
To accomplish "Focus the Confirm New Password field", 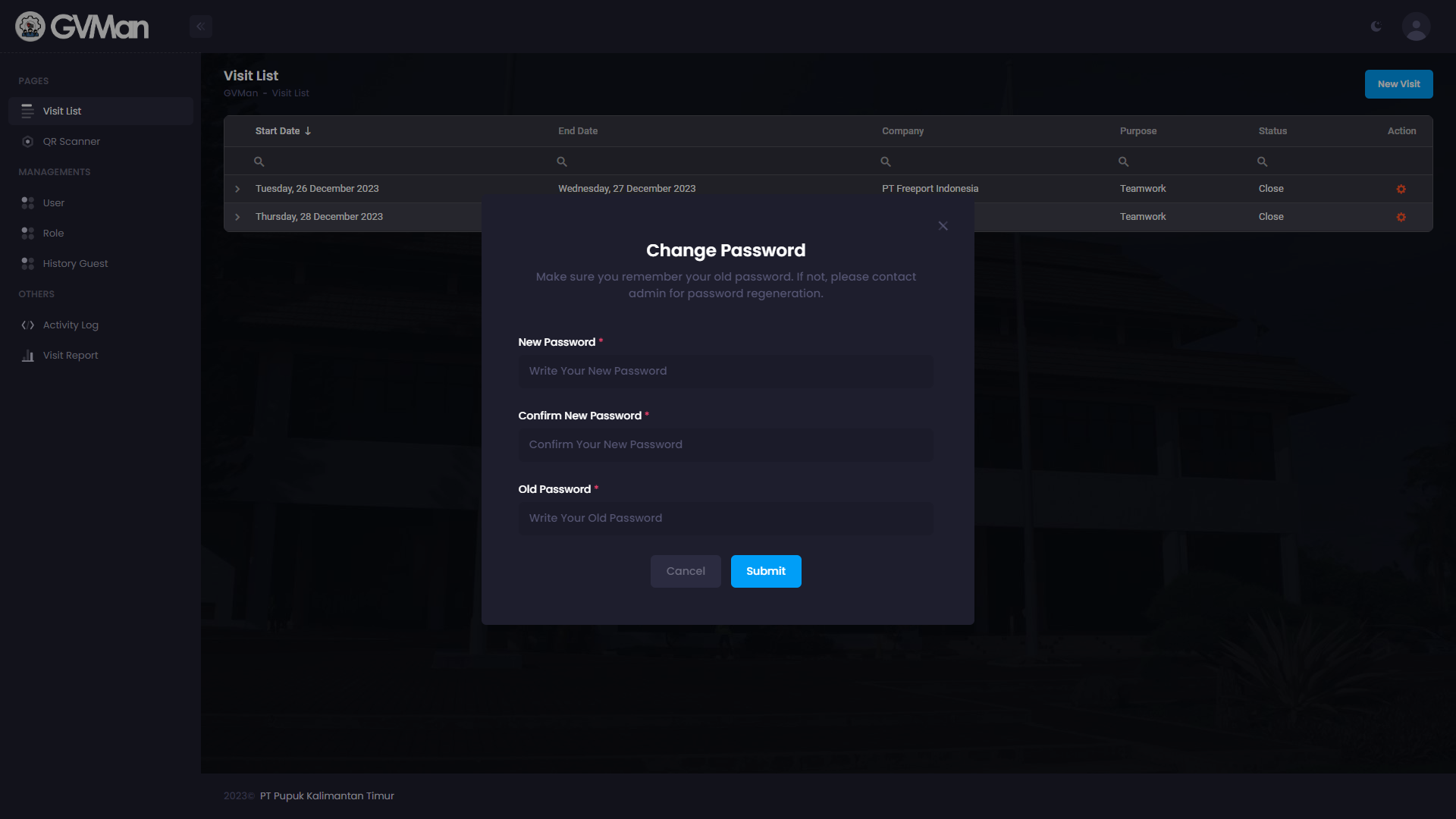I will (725, 444).
